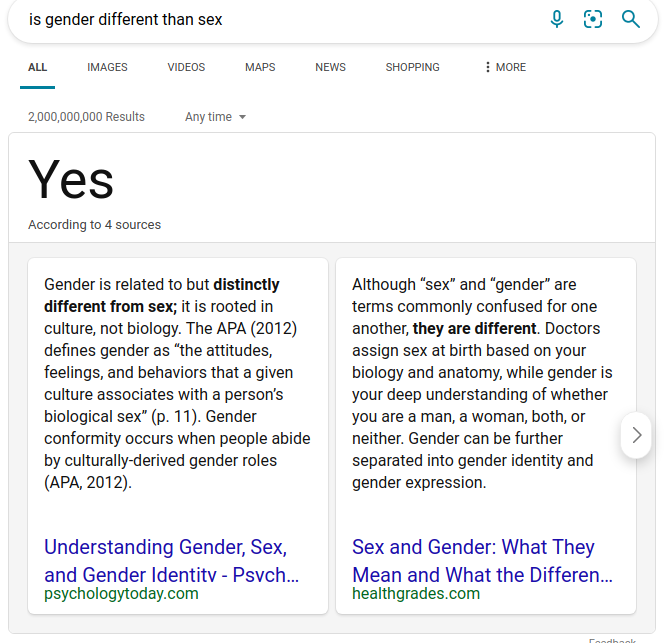Go to the NEWS tab
Screen dimensions: 665x643
[330, 67]
